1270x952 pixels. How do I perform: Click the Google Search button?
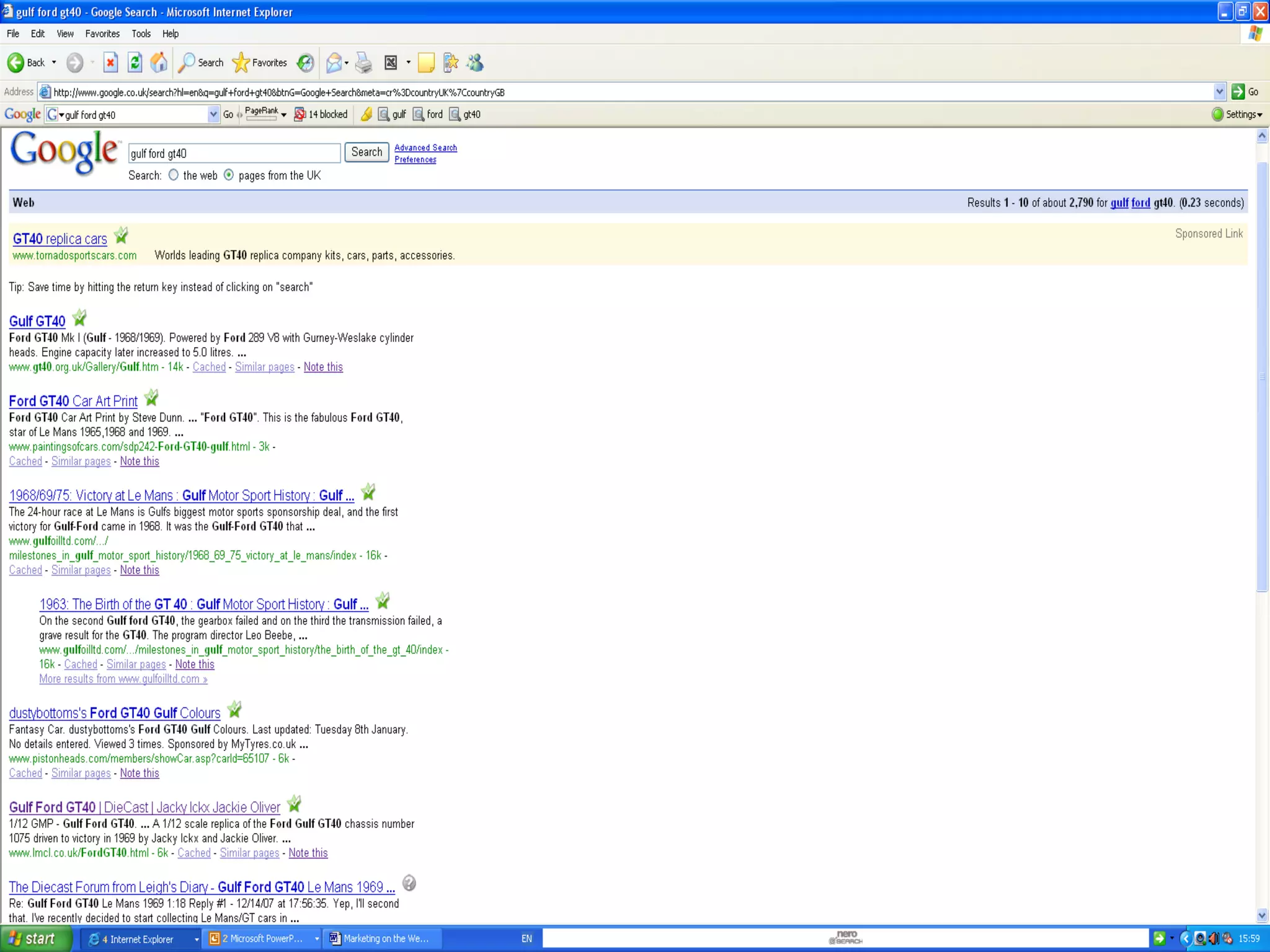pos(366,152)
